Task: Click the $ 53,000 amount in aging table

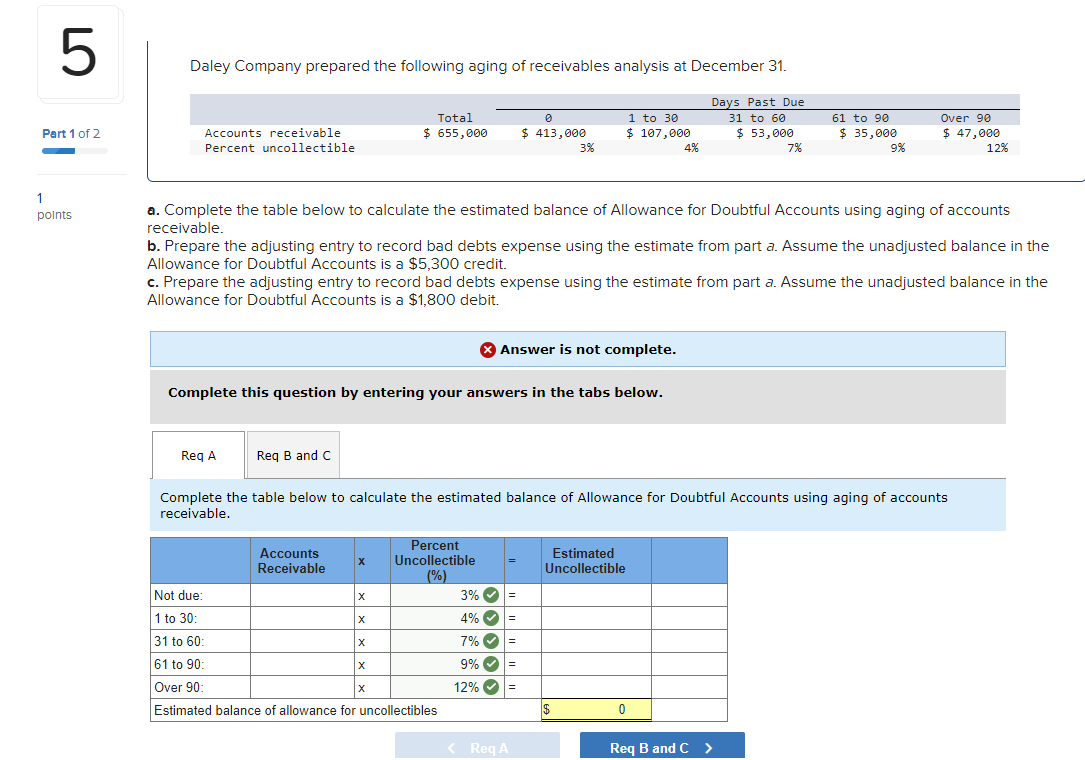Action: (765, 133)
